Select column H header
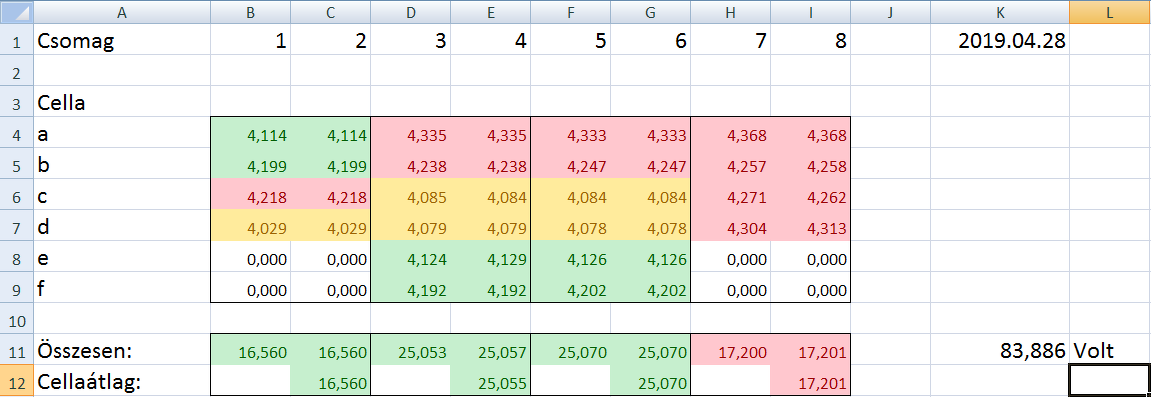 (730, 11)
